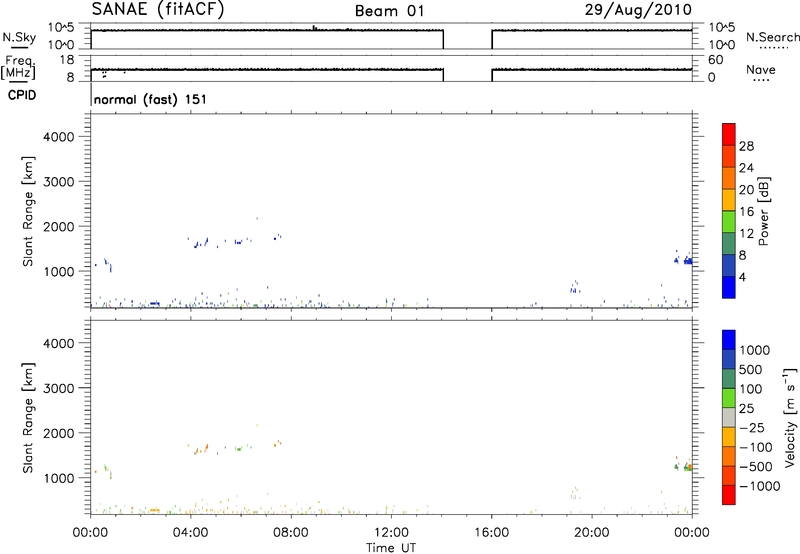Click the Slant Range [km] label of velocity panel
800x554 pixels.
(28, 418)
